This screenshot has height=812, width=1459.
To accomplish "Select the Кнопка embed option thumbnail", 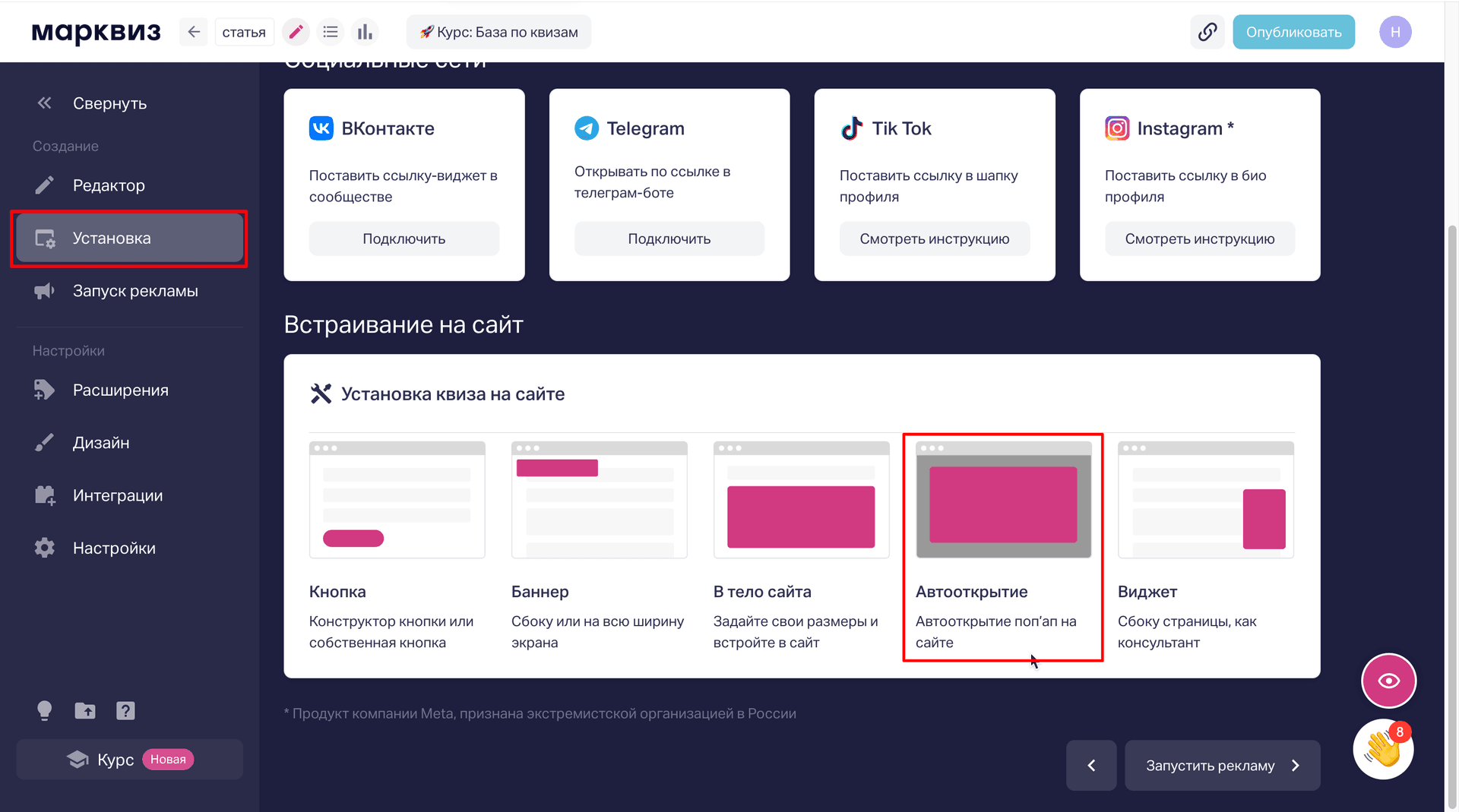I will [397, 500].
